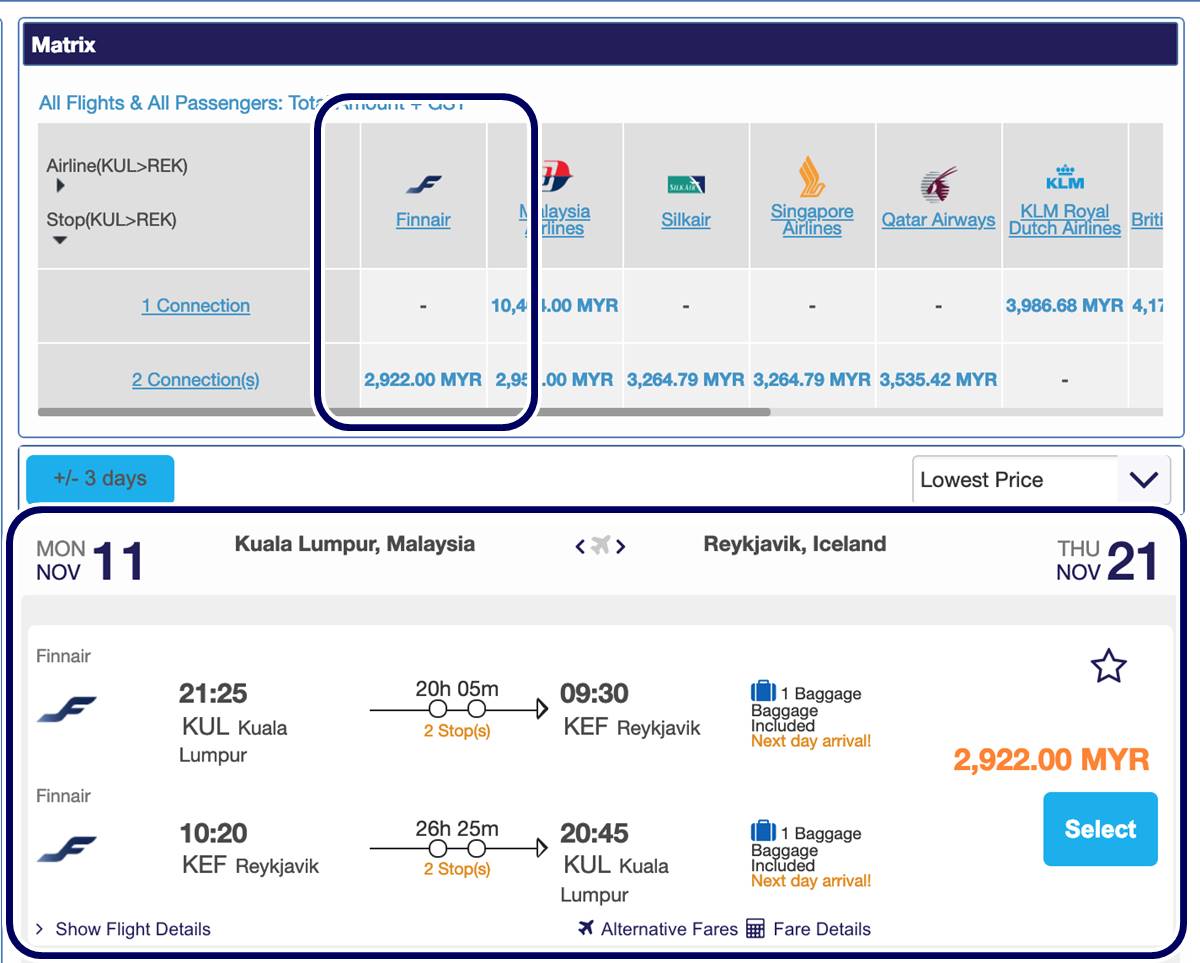This screenshot has width=1200, height=963.
Task: Expand Show Flight Details
Action: [x=123, y=929]
